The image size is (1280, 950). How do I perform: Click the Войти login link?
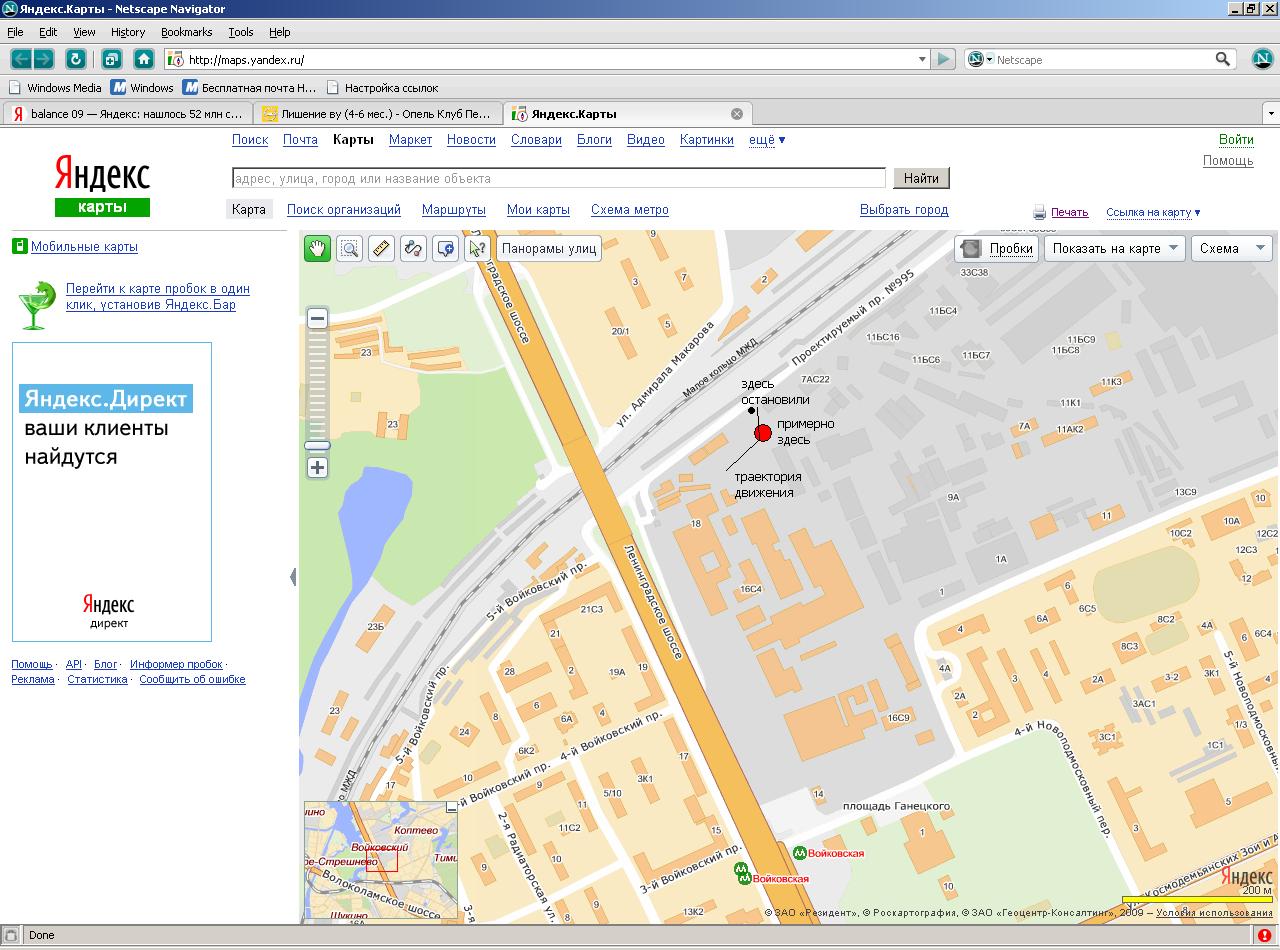click(1236, 140)
